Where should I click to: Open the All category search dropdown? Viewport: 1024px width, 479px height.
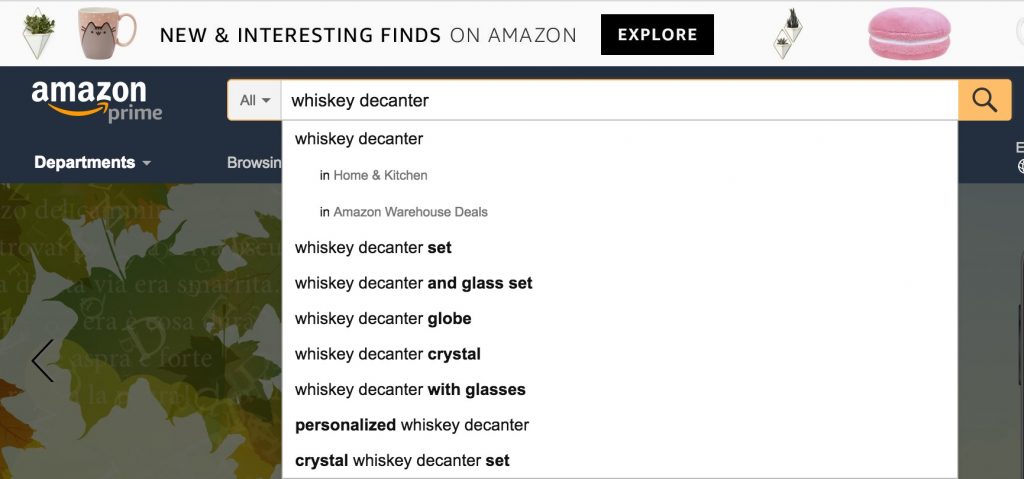tap(254, 100)
